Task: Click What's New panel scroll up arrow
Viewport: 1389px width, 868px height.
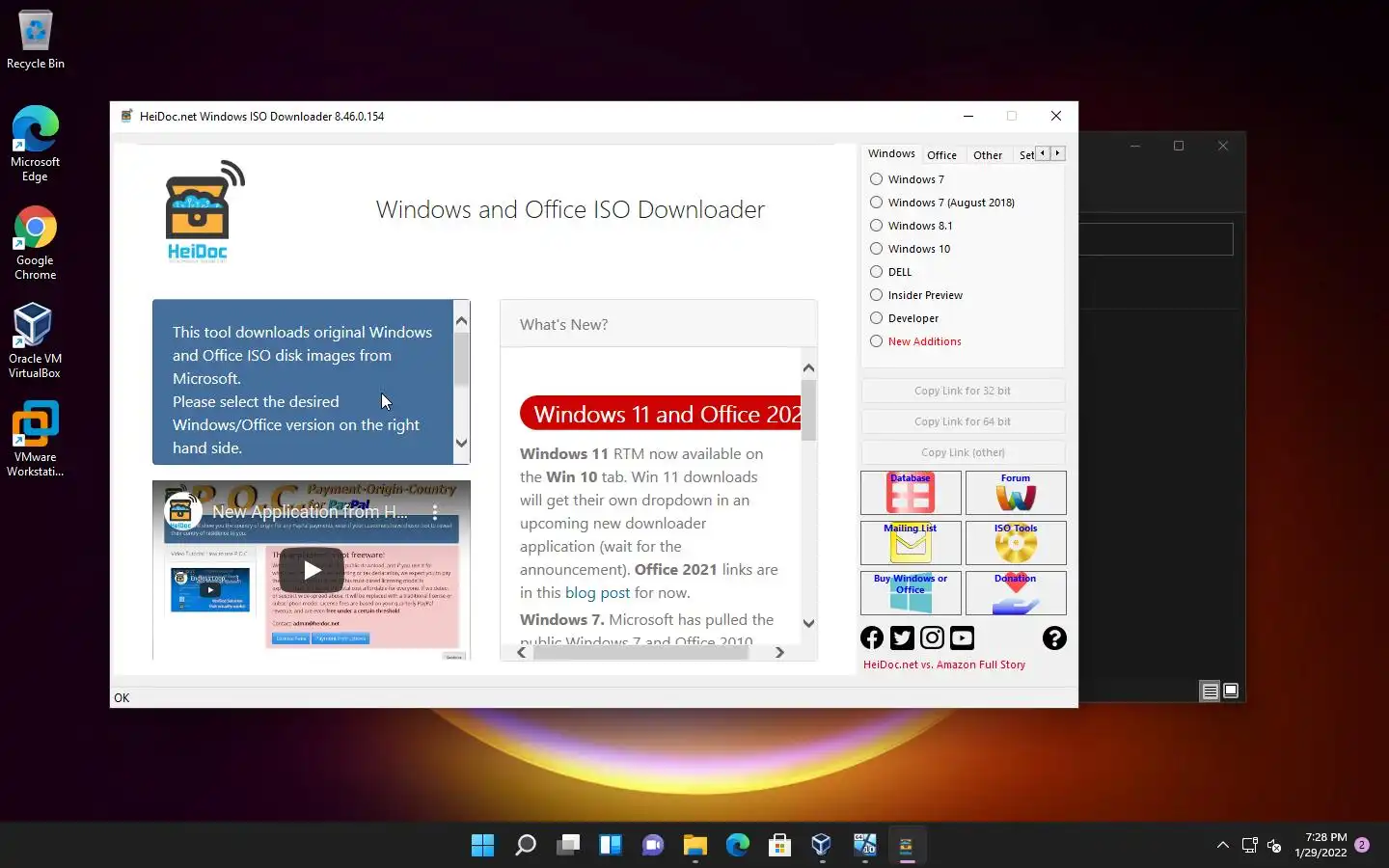Action: point(808,367)
